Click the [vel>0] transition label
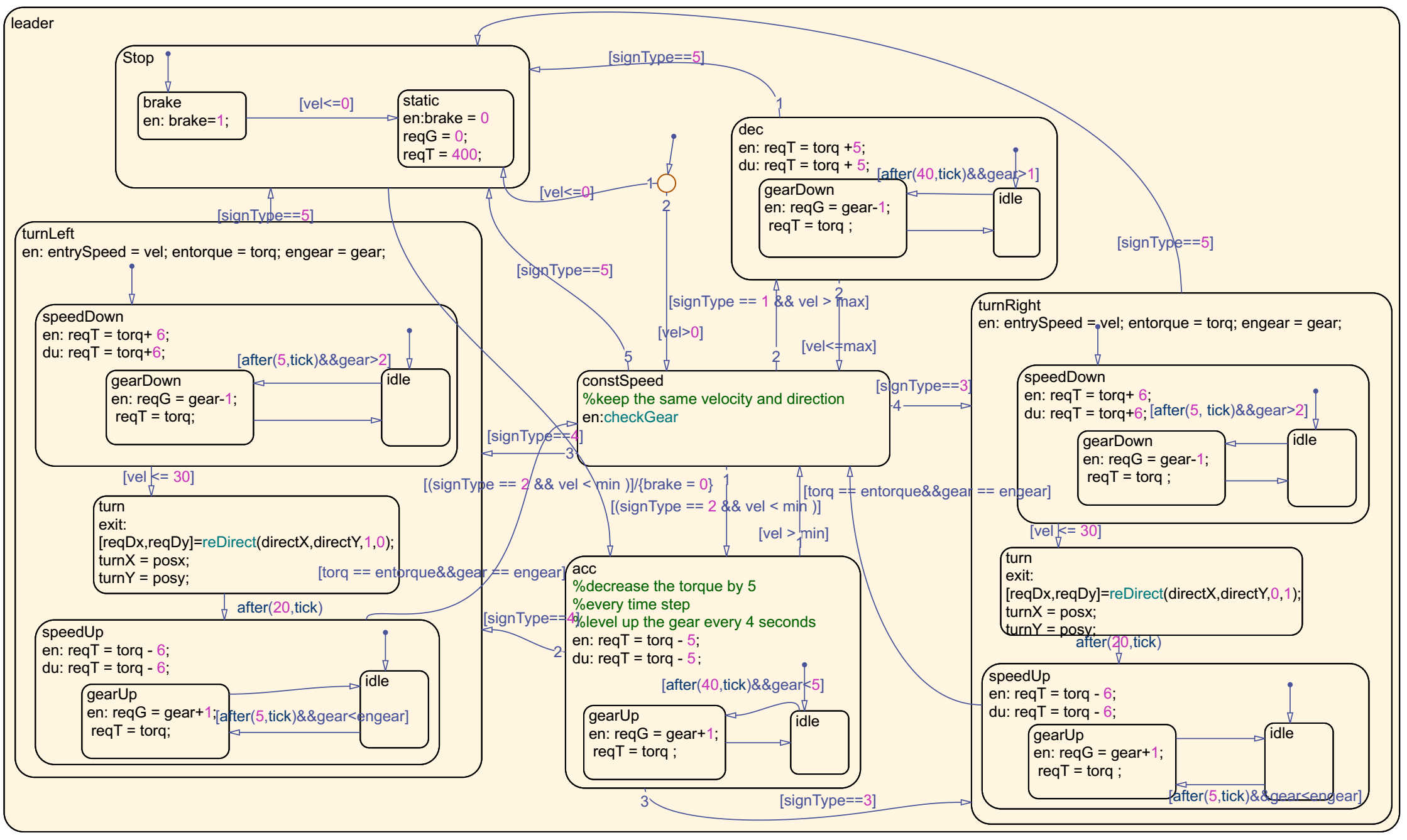This screenshot has width=1407, height=840. click(x=680, y=332)
